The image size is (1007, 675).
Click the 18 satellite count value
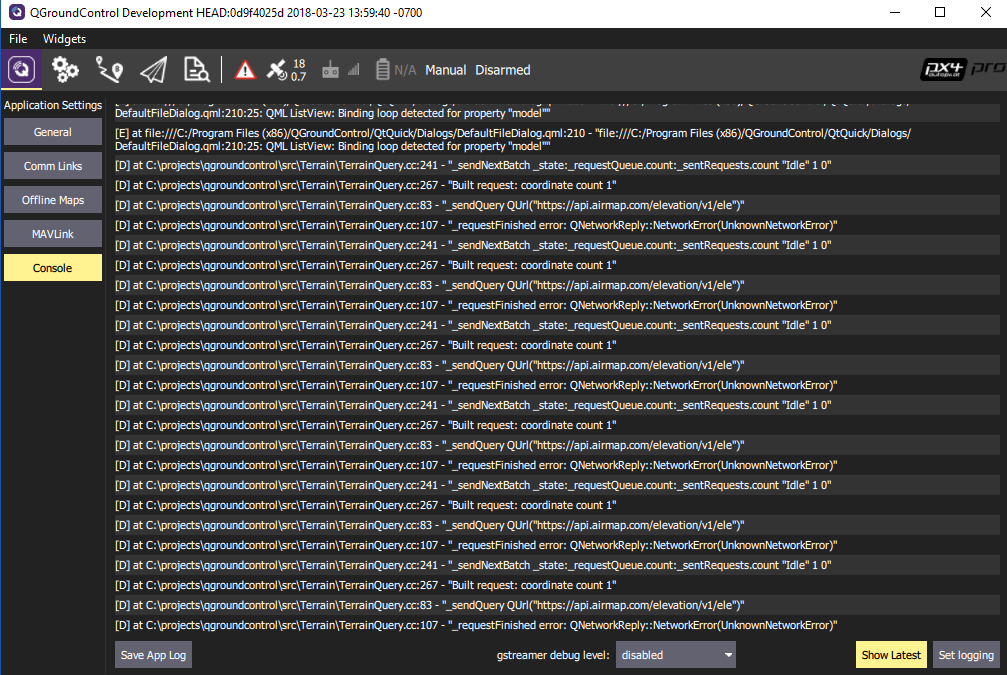299,64
